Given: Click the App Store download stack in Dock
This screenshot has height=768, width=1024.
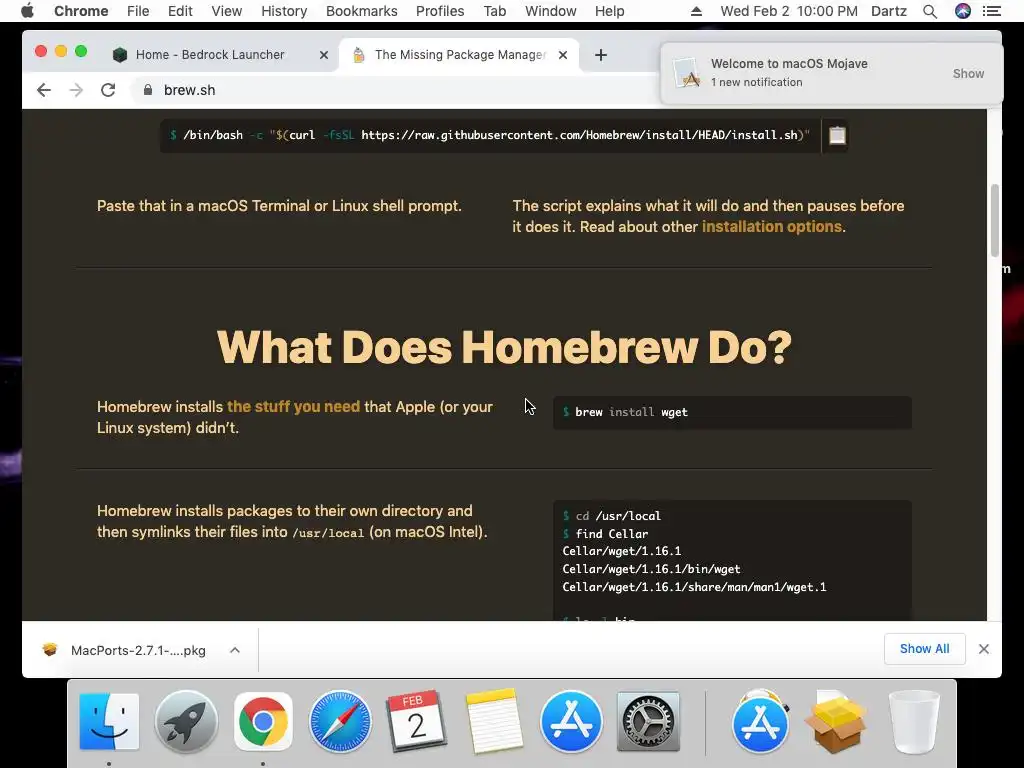Looking at the screenshot, I should [x=760, y=722].
